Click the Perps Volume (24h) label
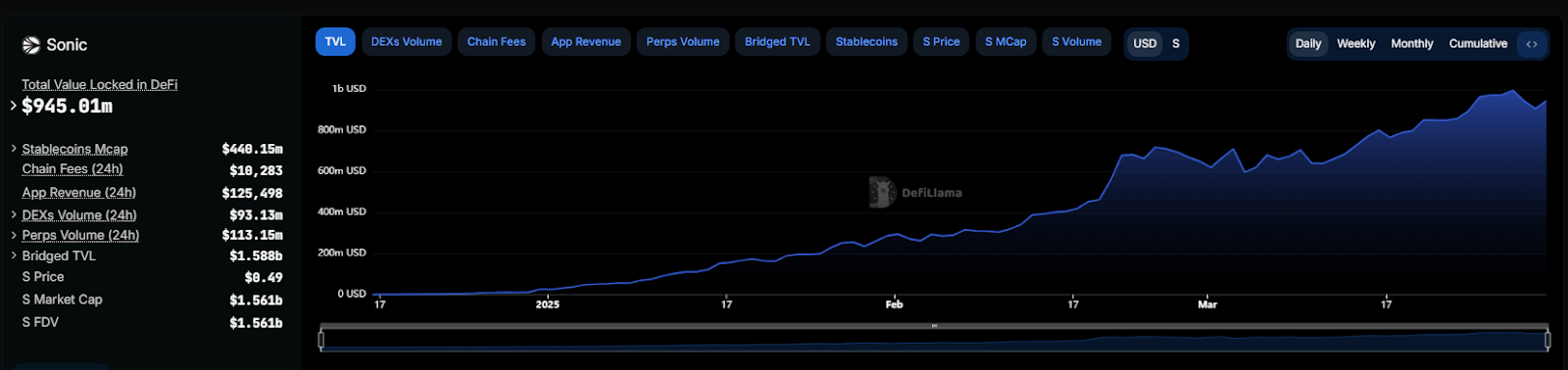 point(80,235)
